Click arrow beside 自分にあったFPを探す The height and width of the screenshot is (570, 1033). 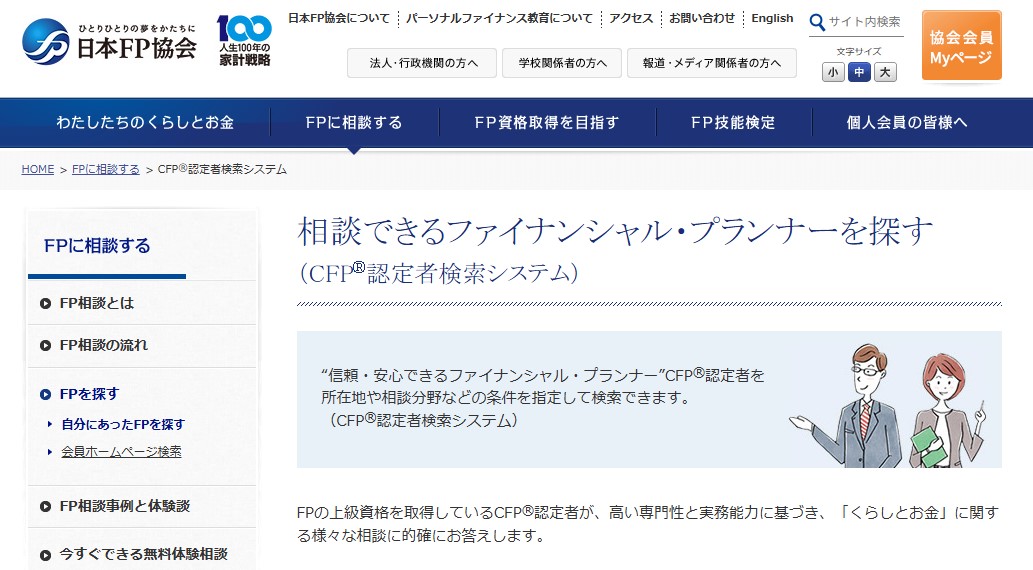click(x=49, y=424)
